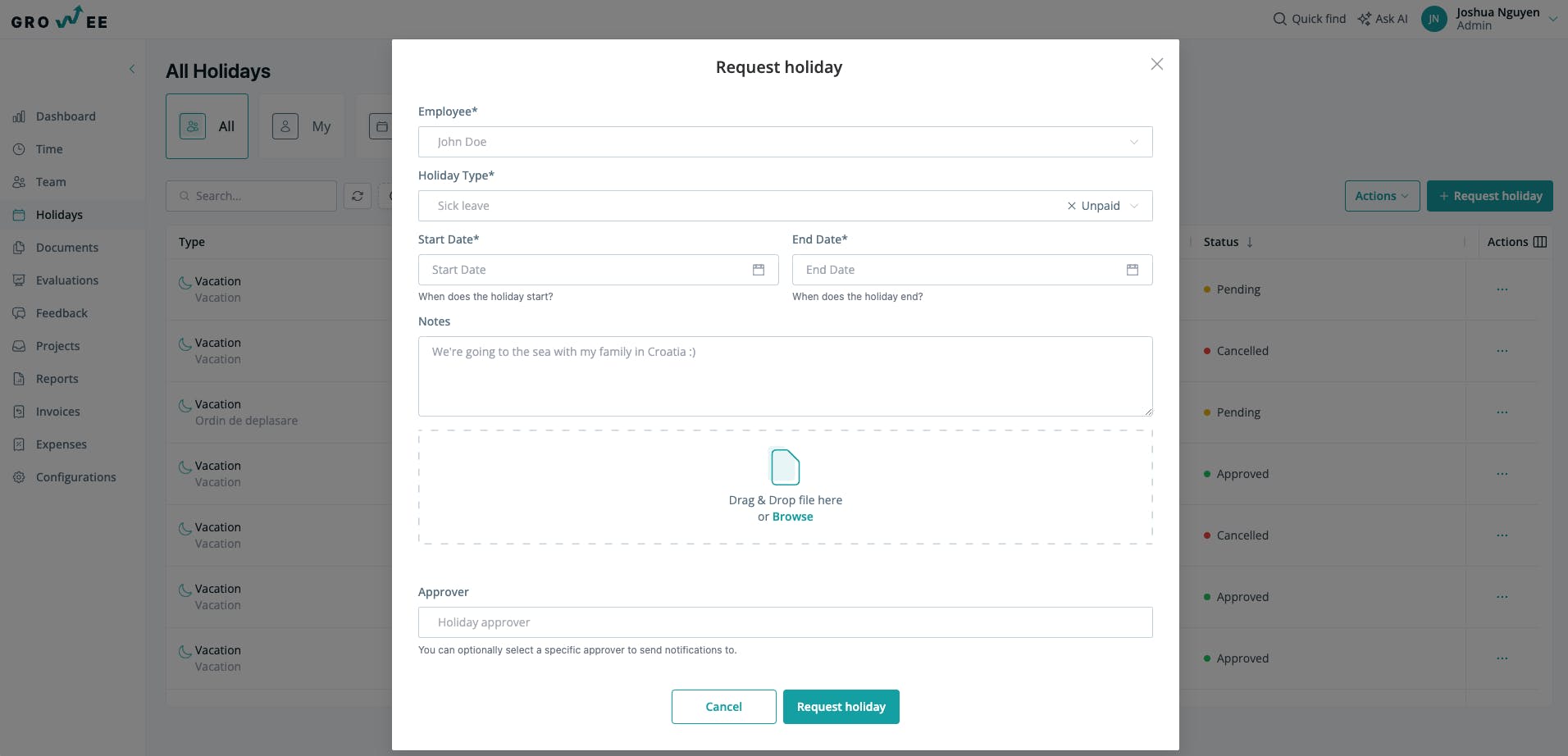Expand the Employee dropdown showing John Doe
Viewport: 1568px width, 756px height.
[x=786, y=142]
